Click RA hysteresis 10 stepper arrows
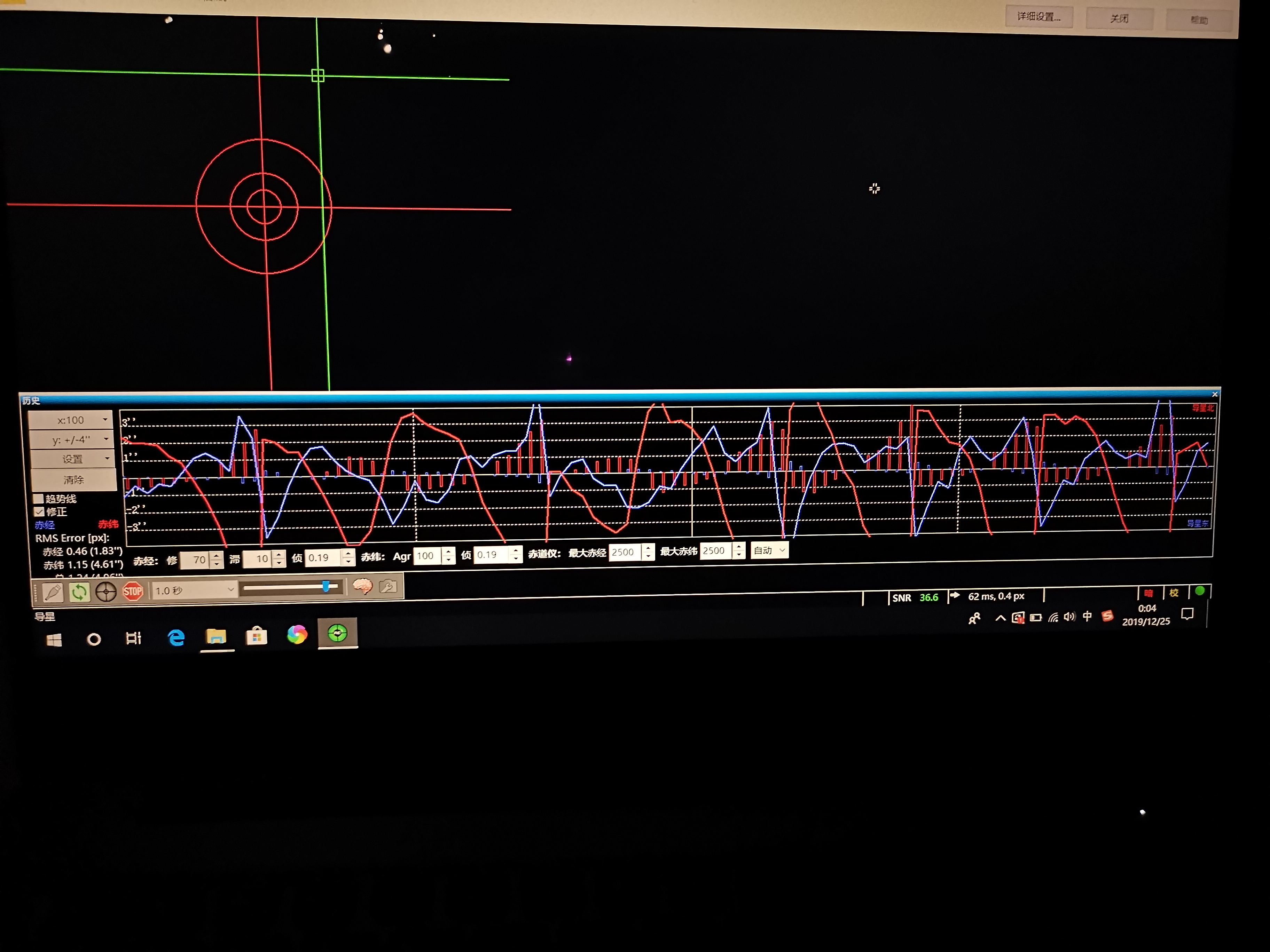Viewport: 1270px width, 952px height. 279,558
